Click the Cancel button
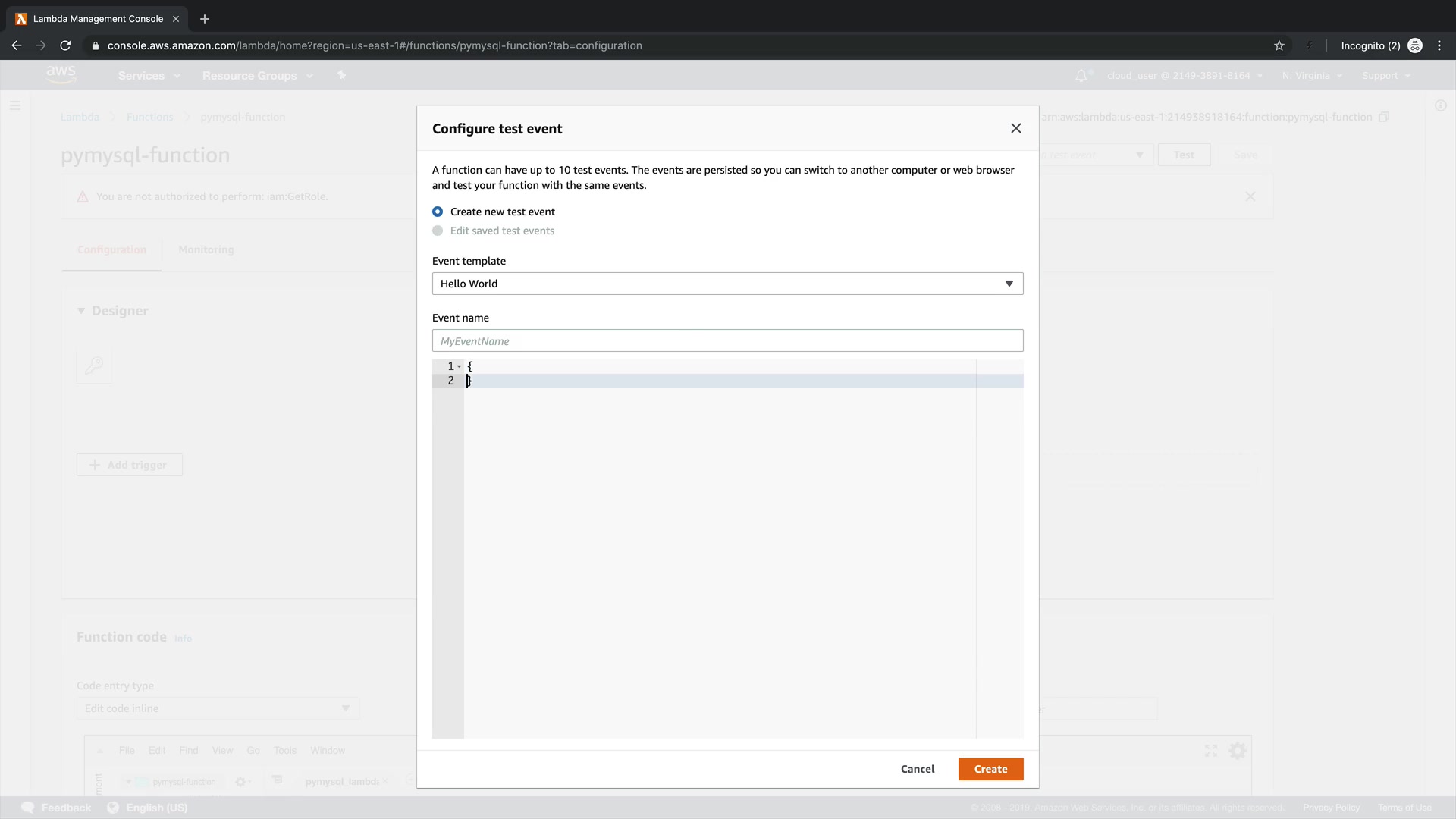This screenshot has width=1456, height=819. (x=917, y=769)
